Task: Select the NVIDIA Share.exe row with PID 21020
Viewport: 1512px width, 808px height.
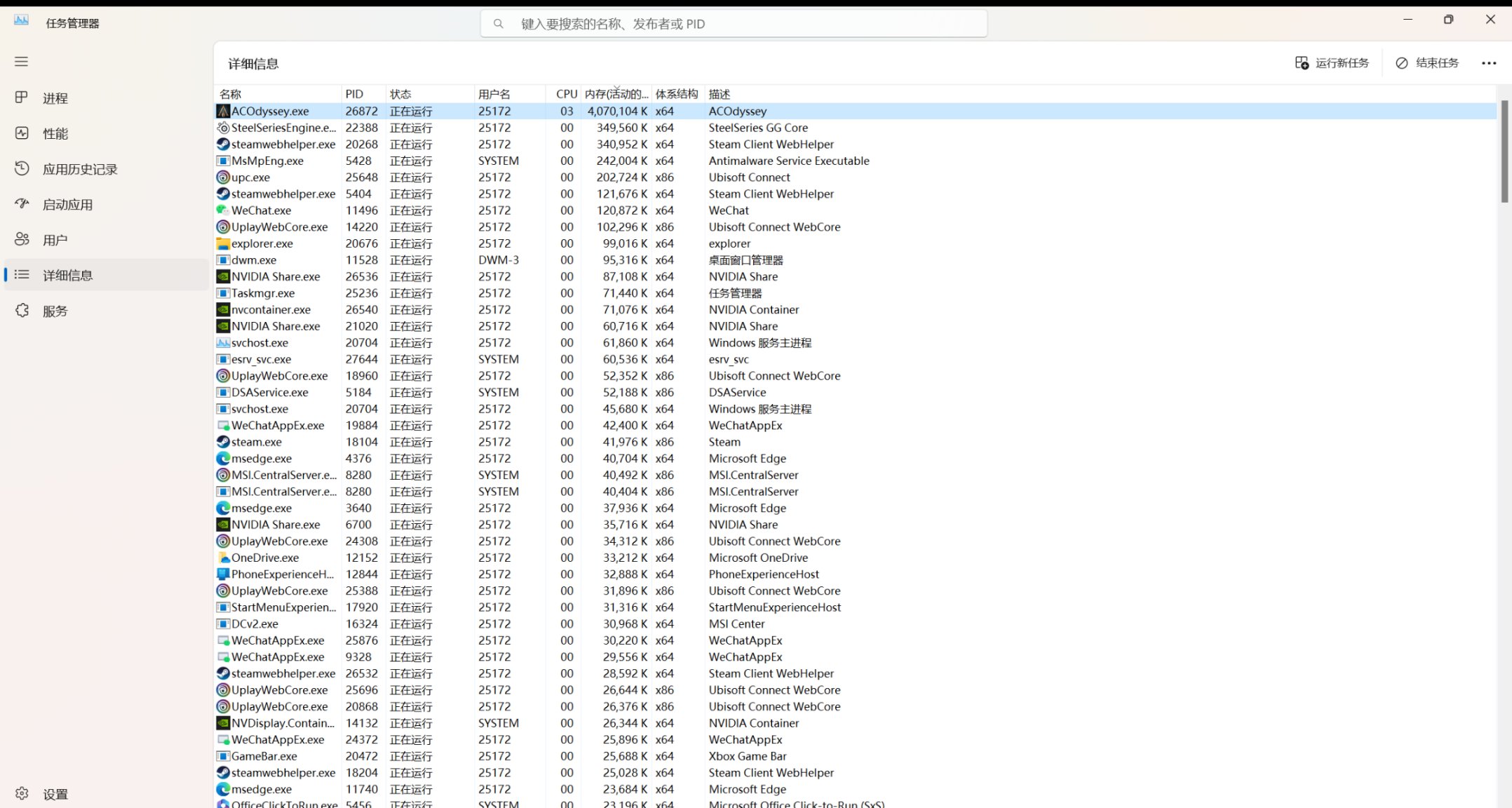Action: click(855, 326)
